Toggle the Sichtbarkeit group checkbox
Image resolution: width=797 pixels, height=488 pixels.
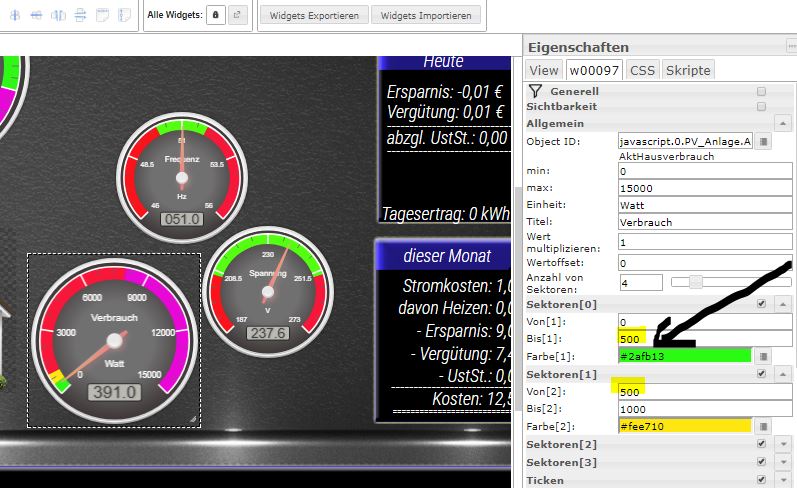pyautogui.click(x=761, y=106)
